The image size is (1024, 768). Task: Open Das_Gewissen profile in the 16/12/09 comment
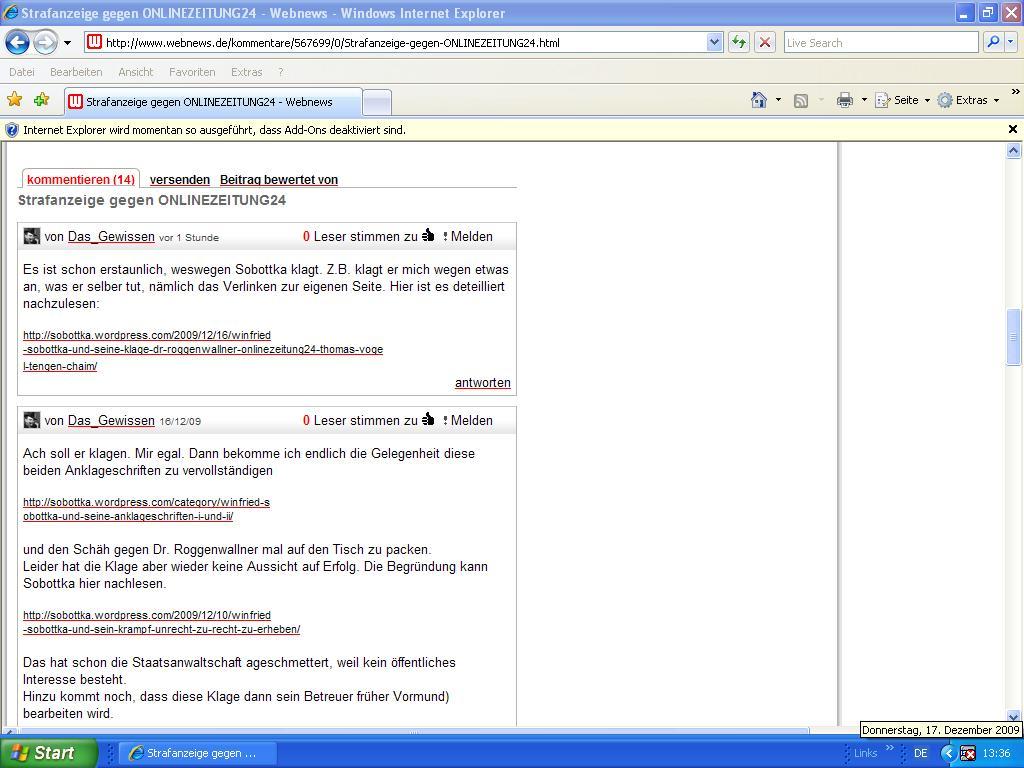click(x=111, y=421)
